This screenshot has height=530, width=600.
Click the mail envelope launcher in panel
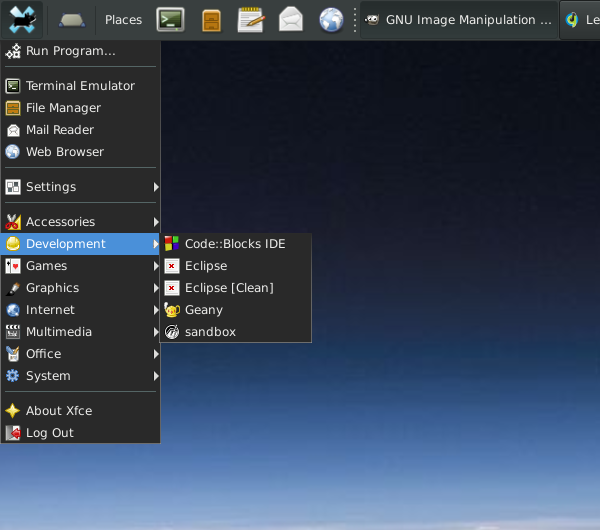coord(291,19)
